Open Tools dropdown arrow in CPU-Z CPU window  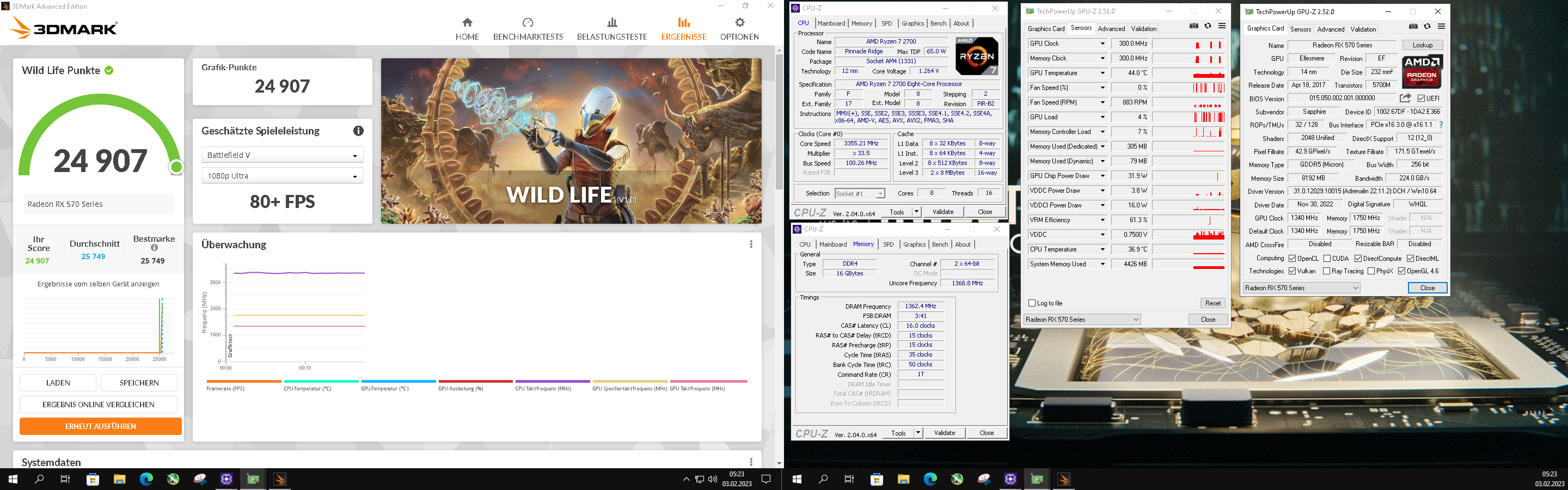[x=917, y=212]
